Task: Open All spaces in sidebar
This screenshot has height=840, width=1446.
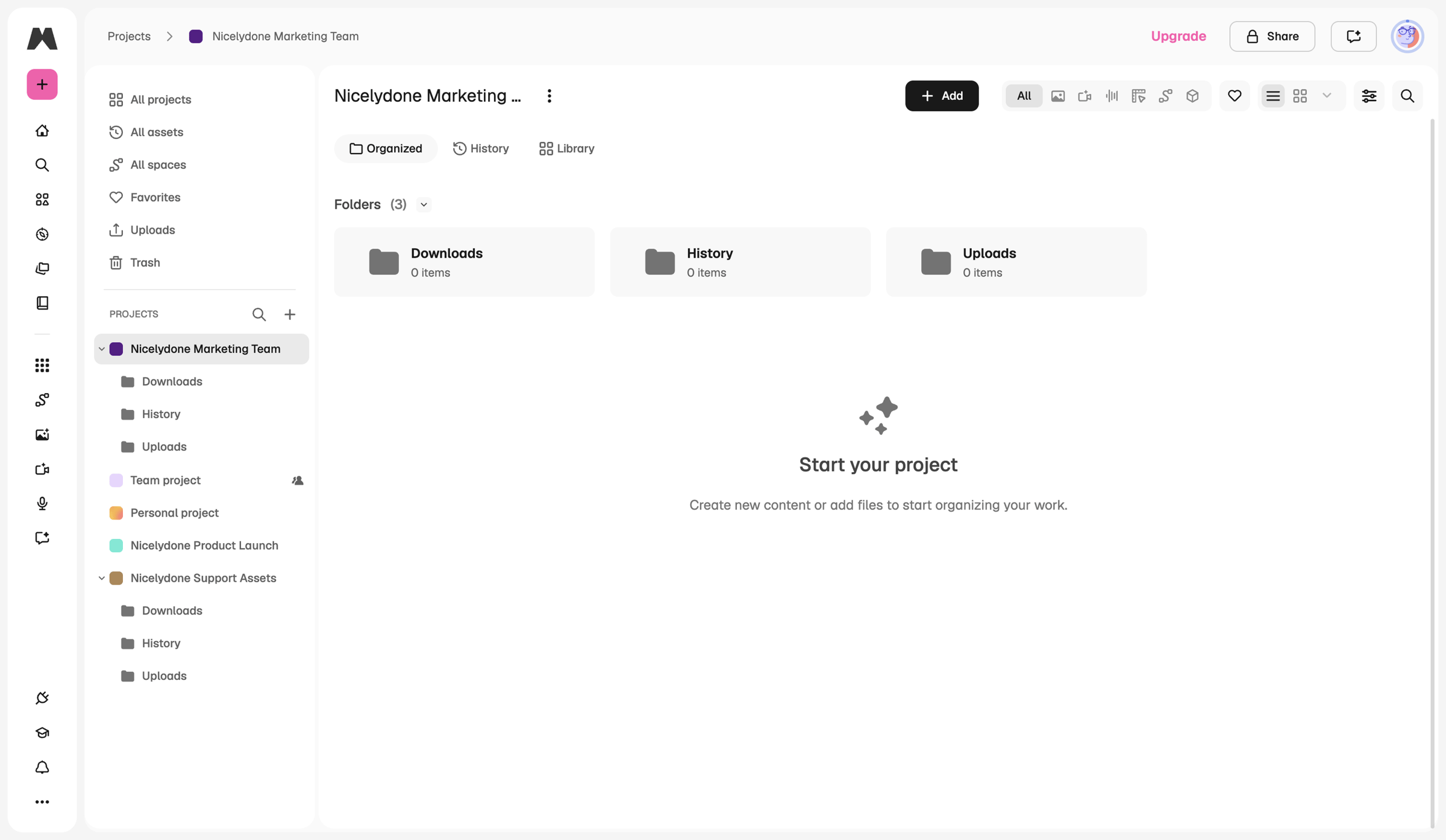Action: point(147,164)
